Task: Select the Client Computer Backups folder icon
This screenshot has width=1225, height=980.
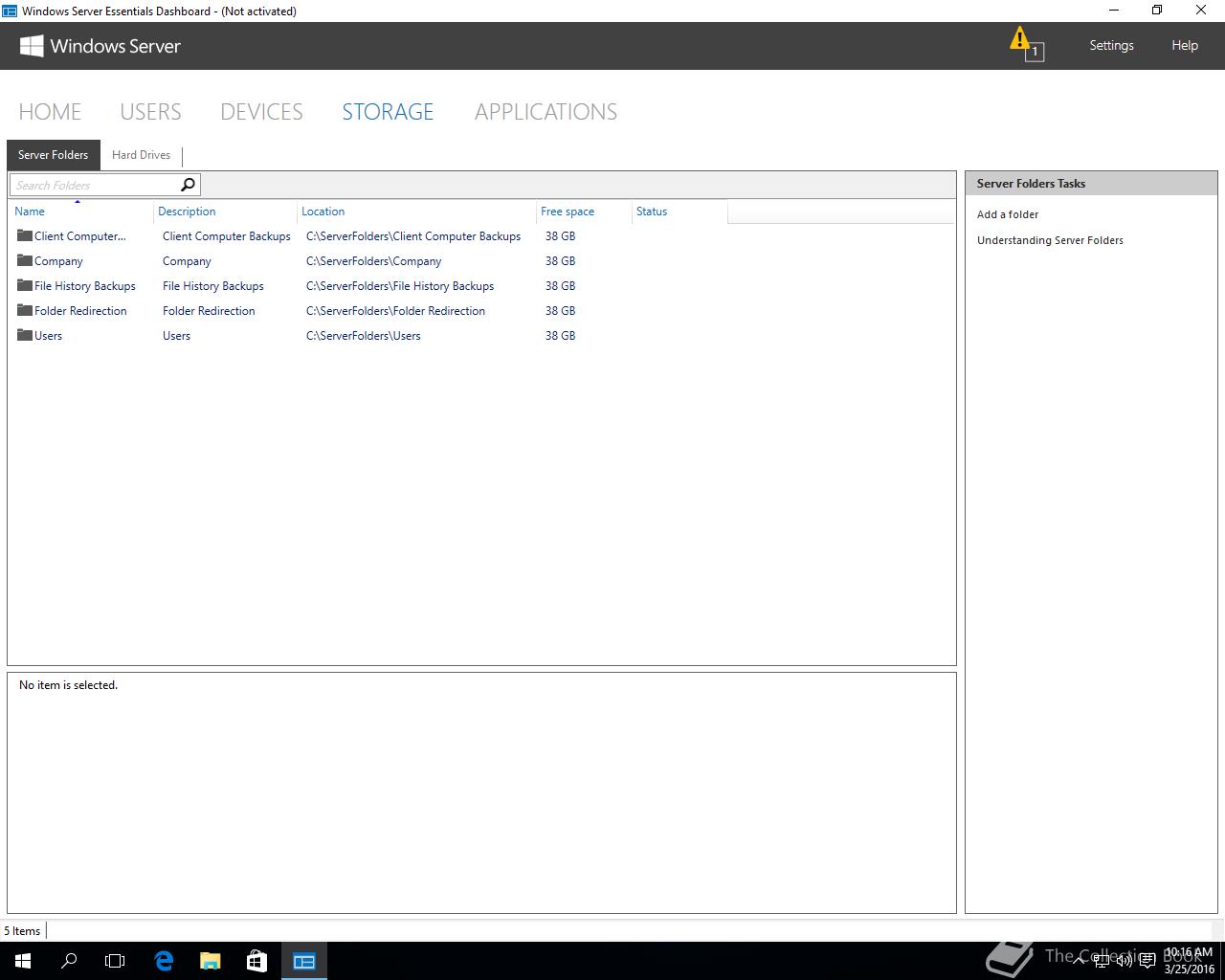Action: [25, 235]
